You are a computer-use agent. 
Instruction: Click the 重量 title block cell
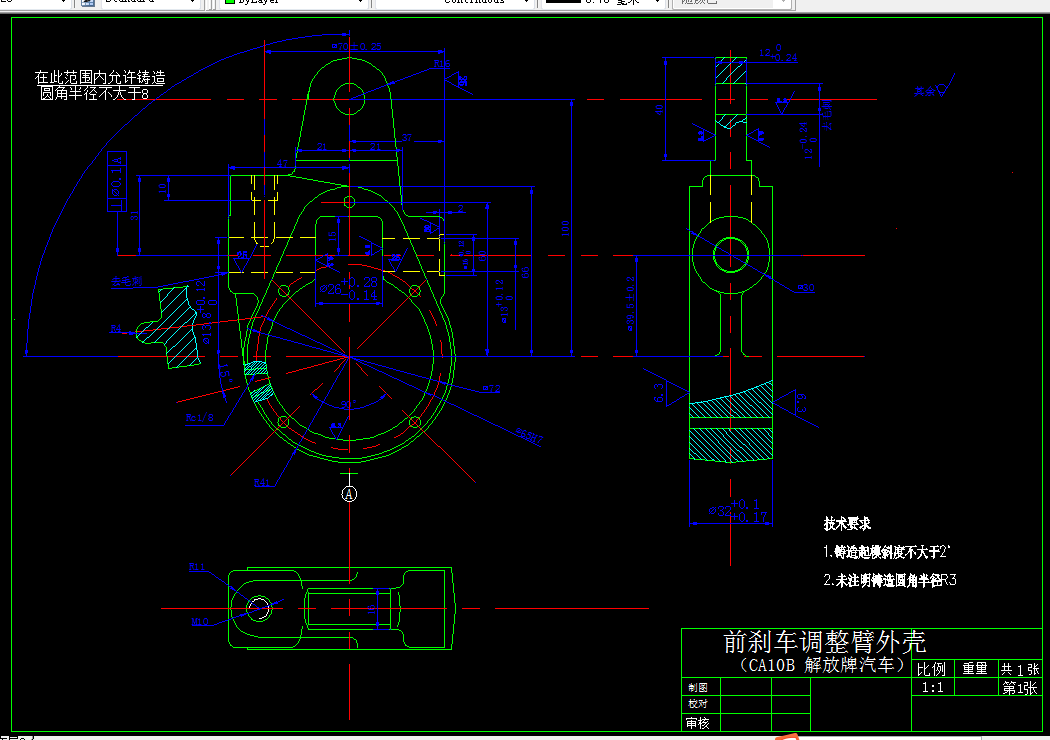975,668
